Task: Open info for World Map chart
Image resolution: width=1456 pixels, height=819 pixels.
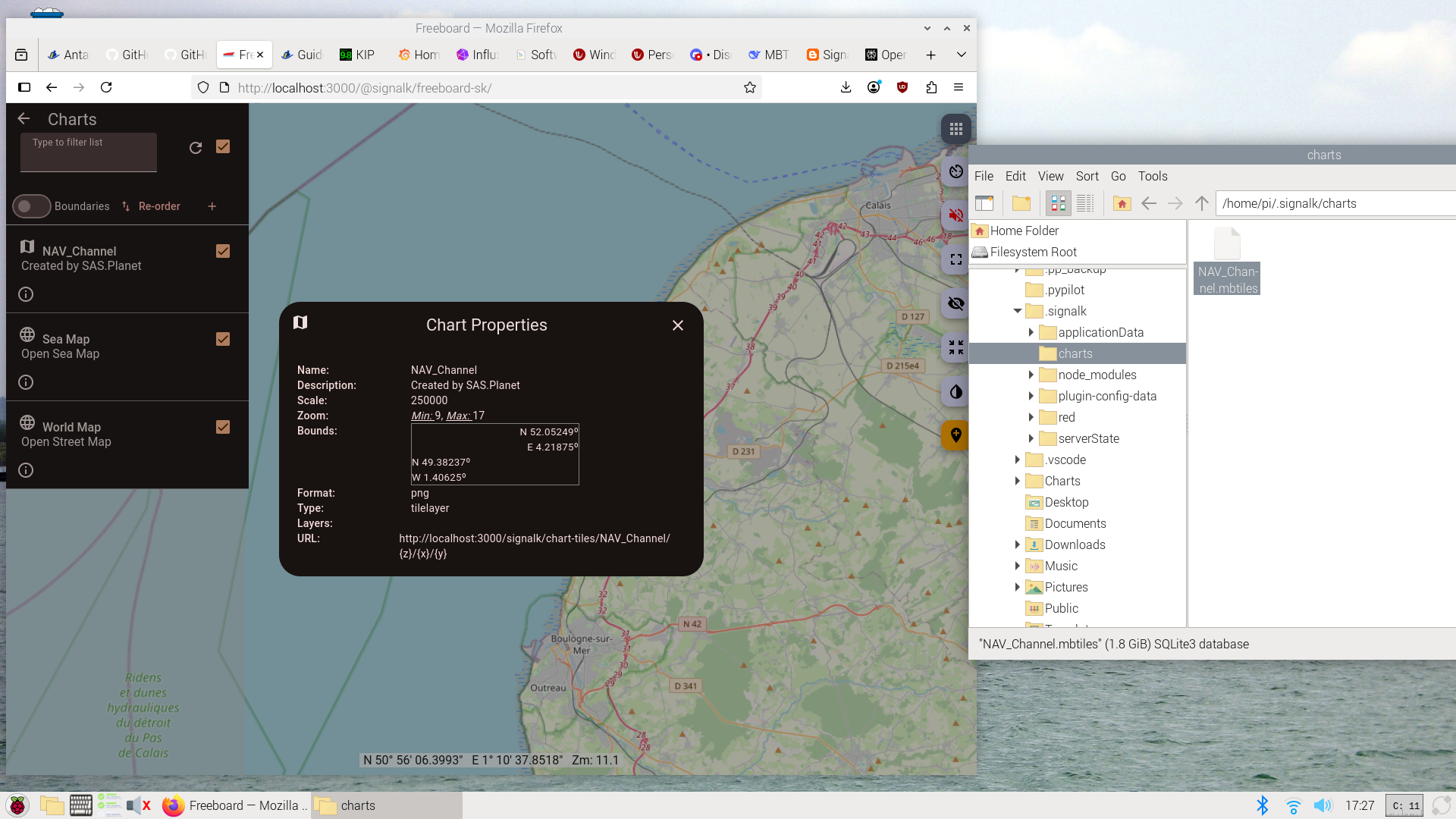Action: (x=26, y=470)
